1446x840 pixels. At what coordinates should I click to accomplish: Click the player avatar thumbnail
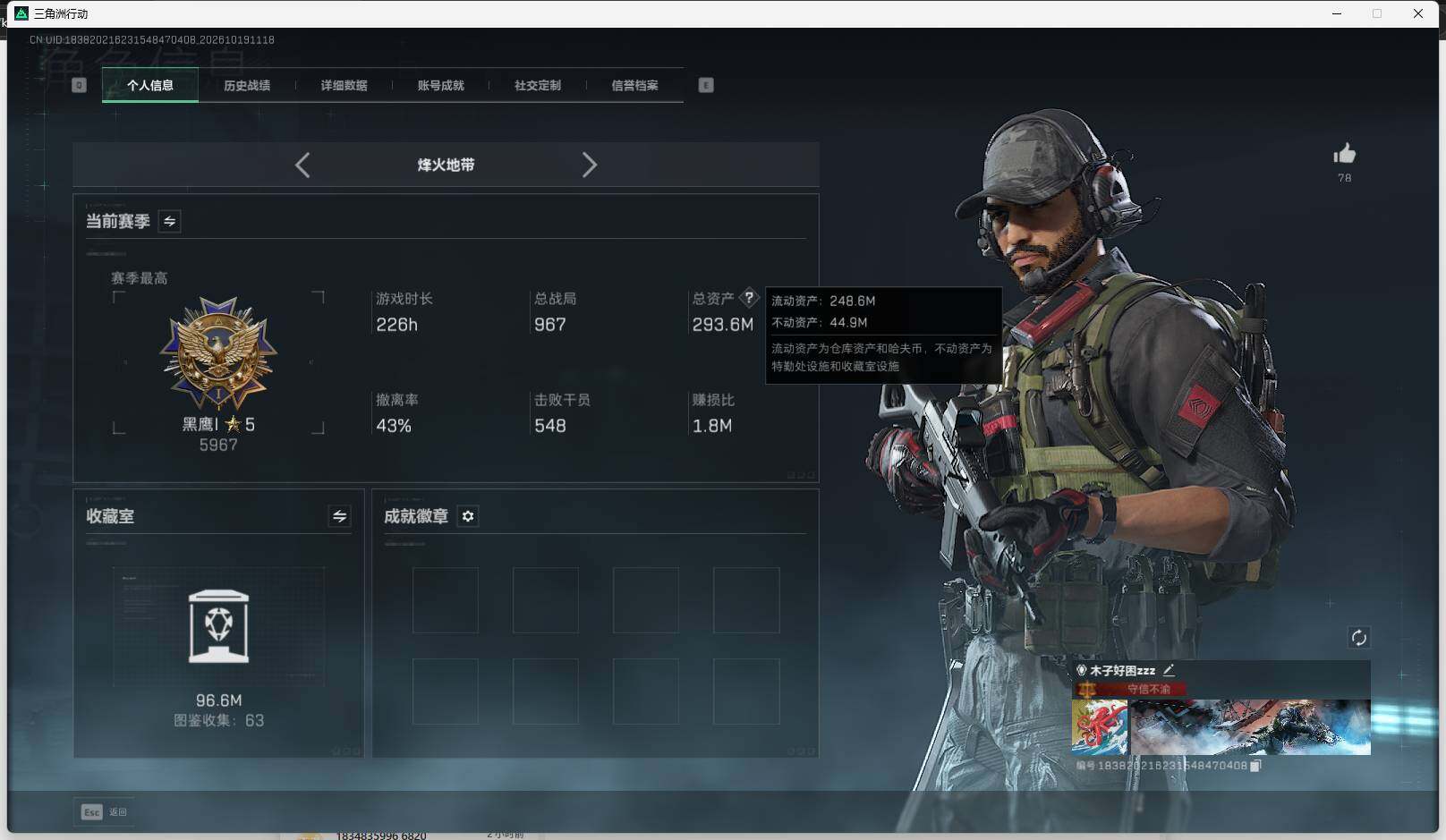1100,727
